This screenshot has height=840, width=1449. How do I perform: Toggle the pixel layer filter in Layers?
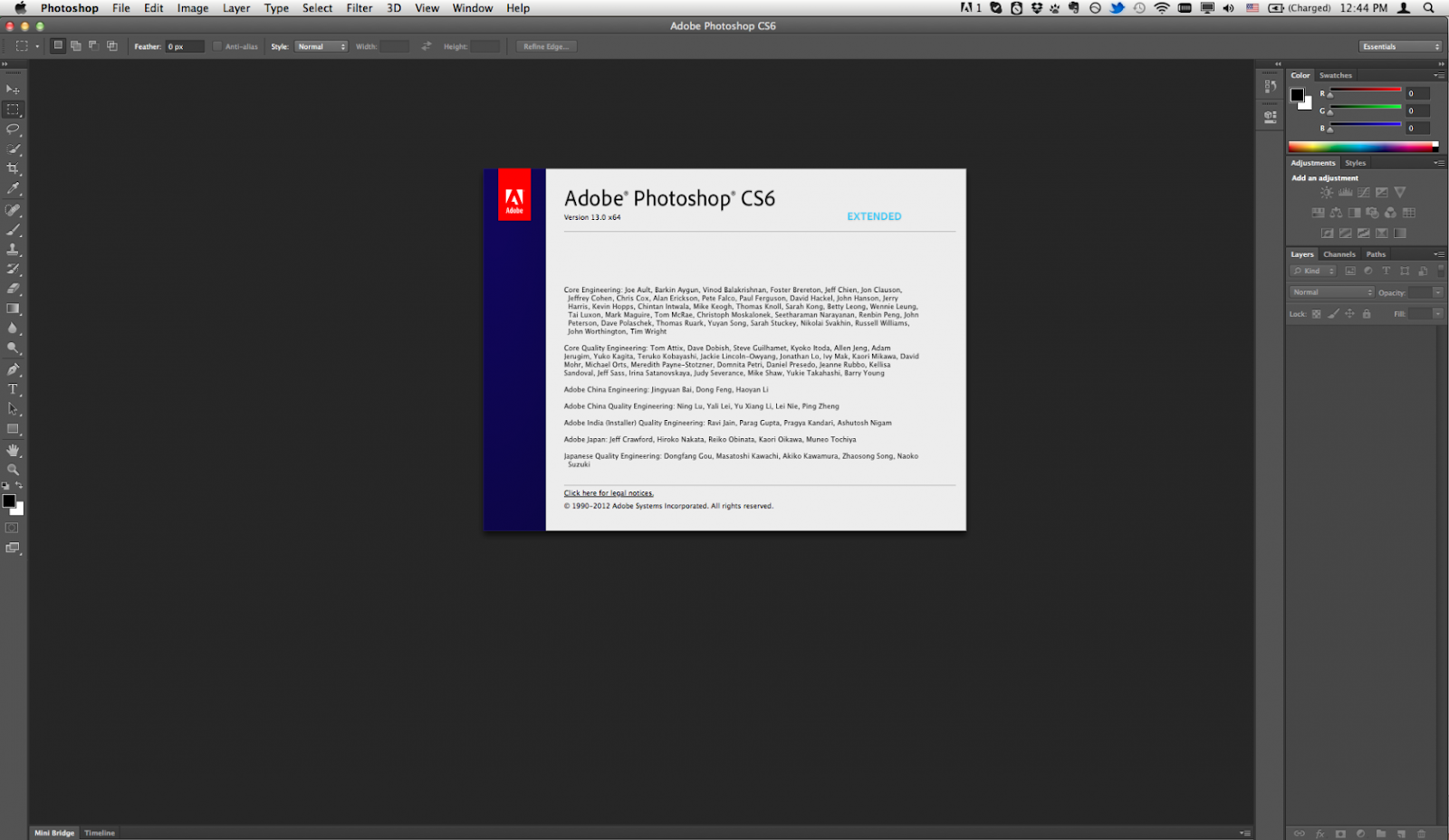pyautogui.click(x=1350, y=271)
